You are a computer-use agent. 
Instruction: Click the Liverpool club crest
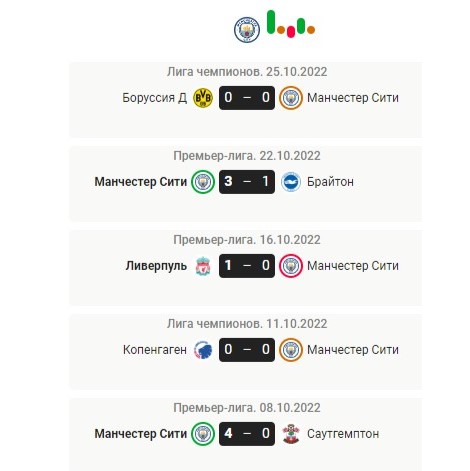click(203, 266)
